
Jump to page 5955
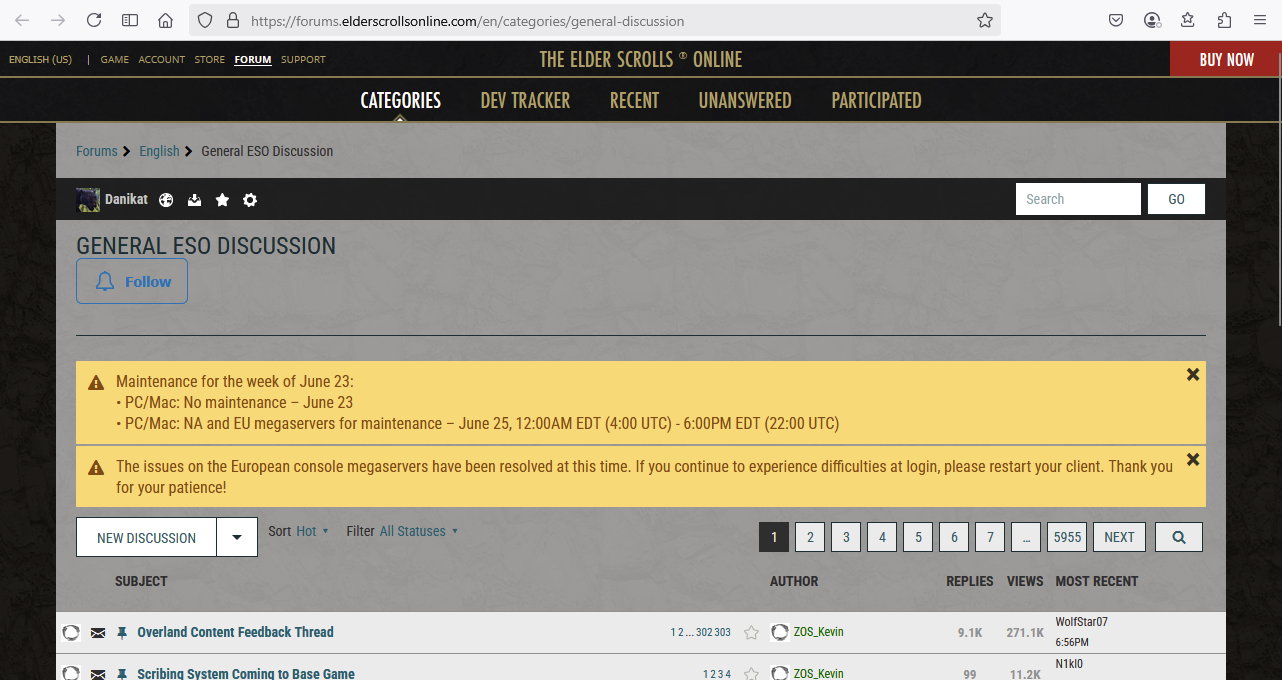click(1067, 537)
